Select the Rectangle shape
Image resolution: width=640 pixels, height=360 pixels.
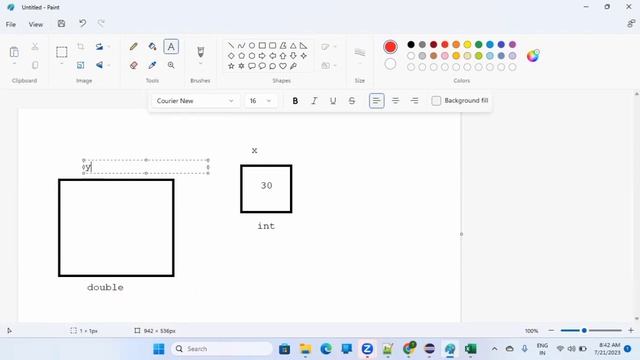coord(262,45)
